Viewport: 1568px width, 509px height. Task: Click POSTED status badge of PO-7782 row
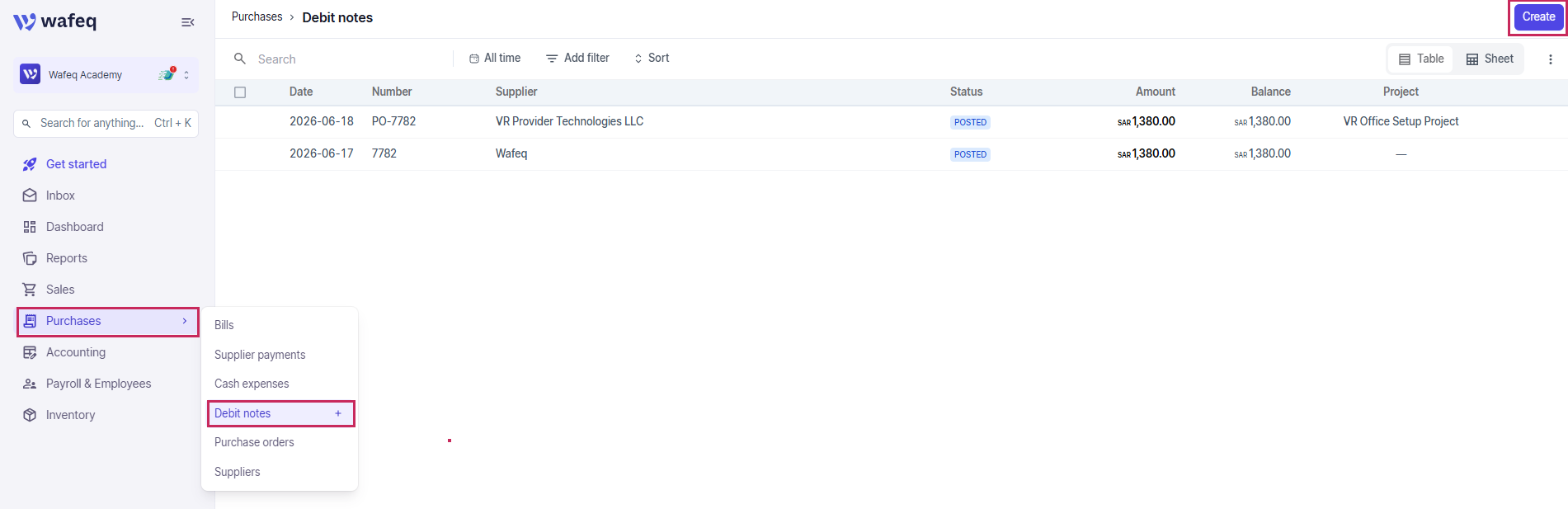click(x=970, y=122)
